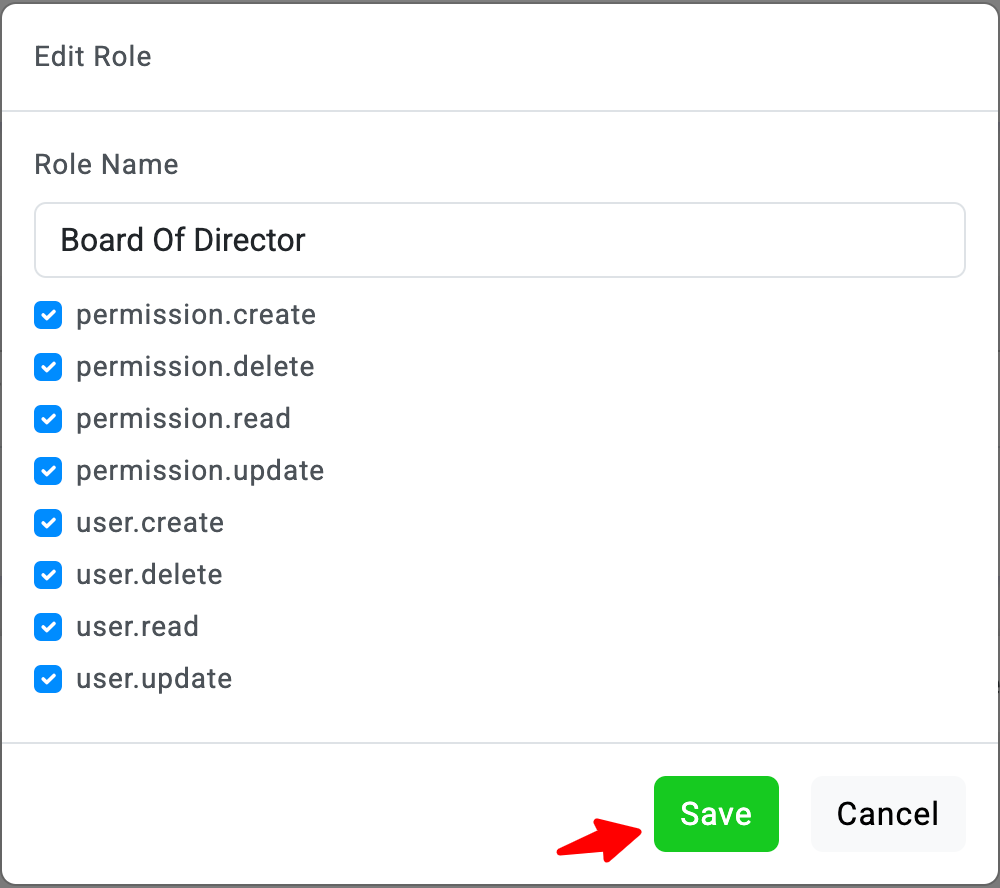Viewport: 1000px width, 888px height.
Task: Click the Role Name field label
Action: (106, 164)
